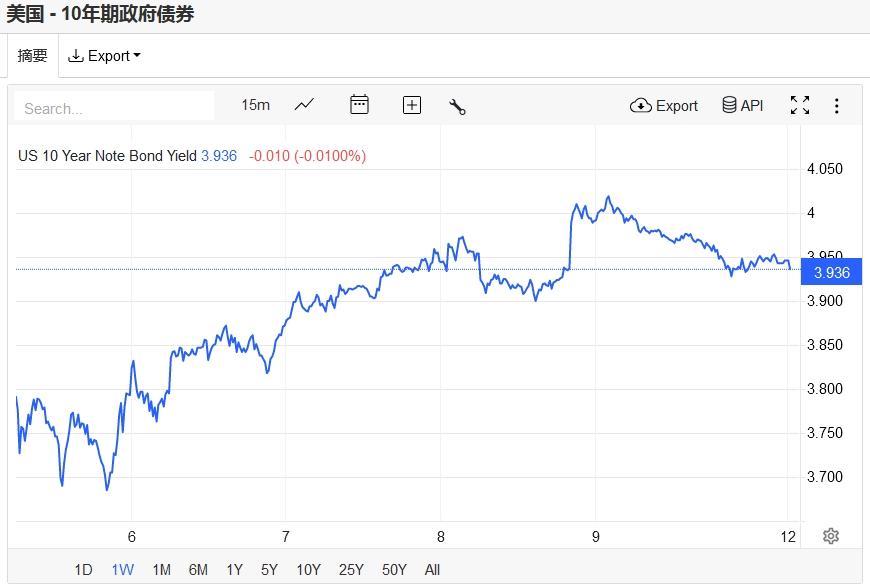Open the API database icon

tap(742, 105)
